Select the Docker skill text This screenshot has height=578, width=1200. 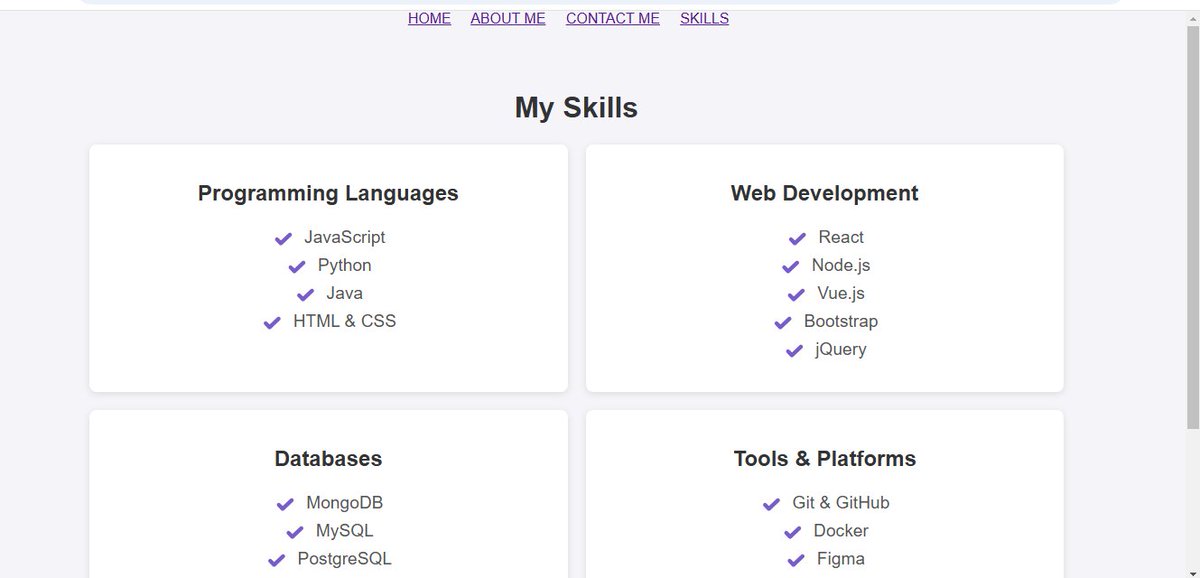[841, 531]
